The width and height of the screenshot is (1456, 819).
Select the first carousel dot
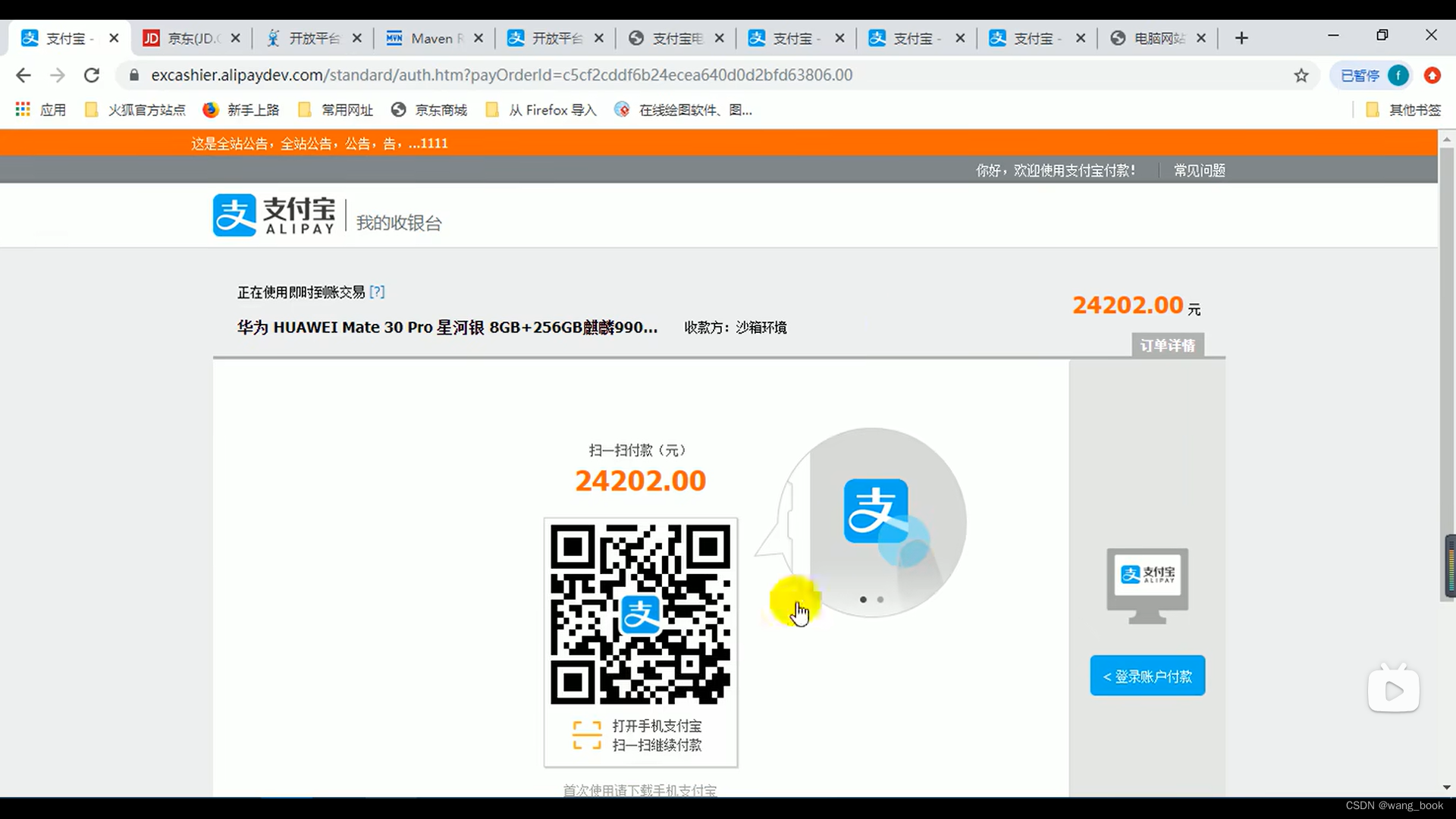[863, 600]
